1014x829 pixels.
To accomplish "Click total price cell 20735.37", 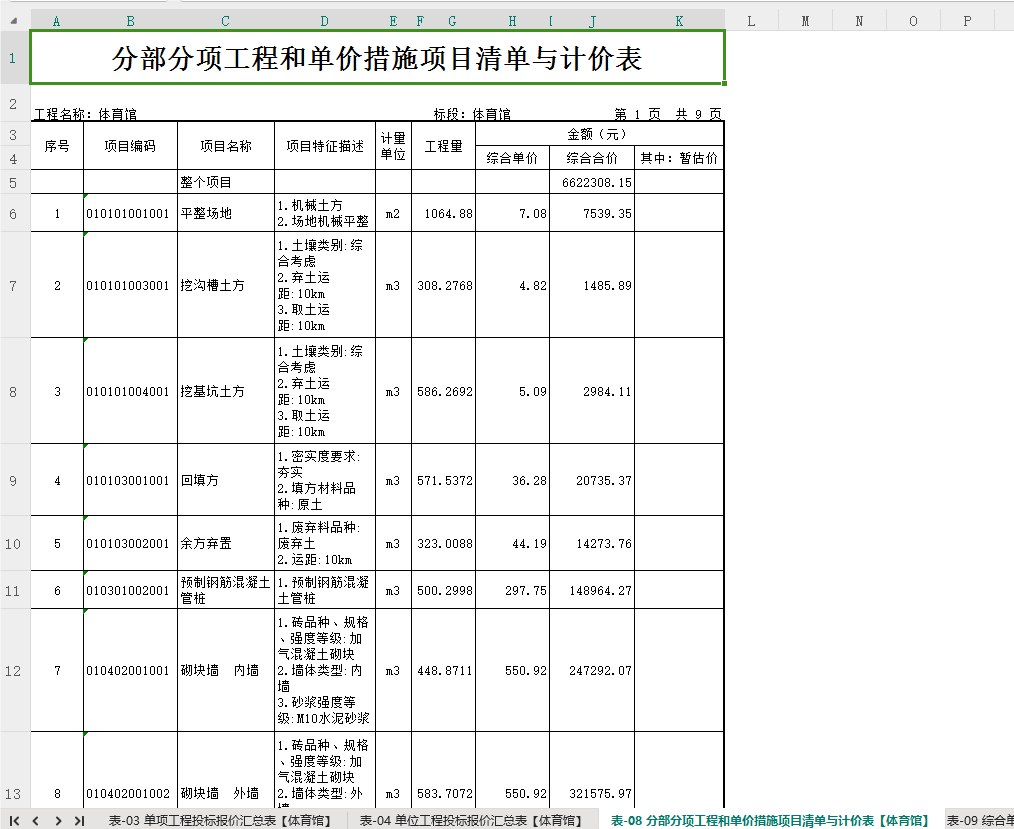I will click(x=592, y=480).
